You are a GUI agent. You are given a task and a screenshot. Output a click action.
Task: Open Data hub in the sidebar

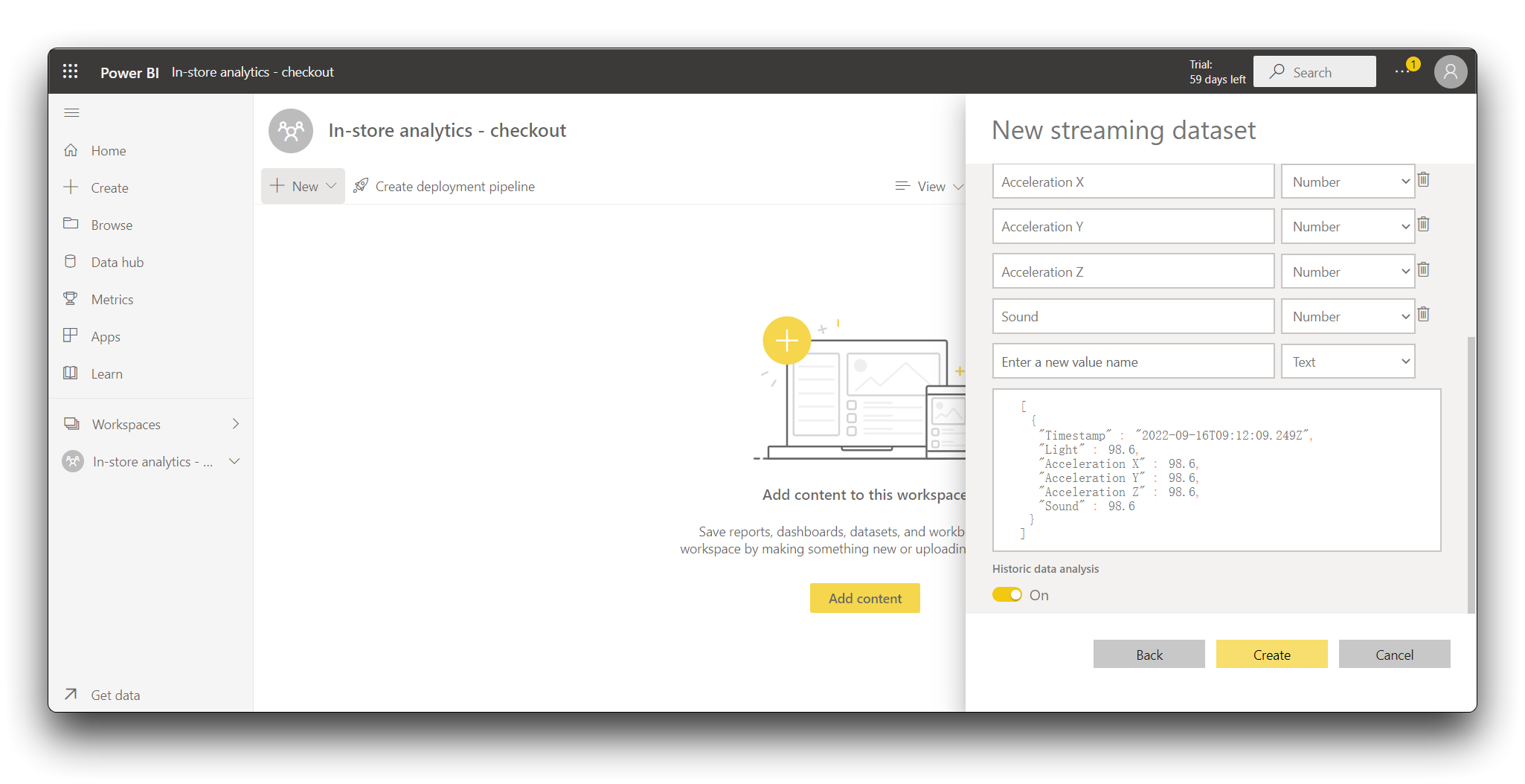[118, 262]
